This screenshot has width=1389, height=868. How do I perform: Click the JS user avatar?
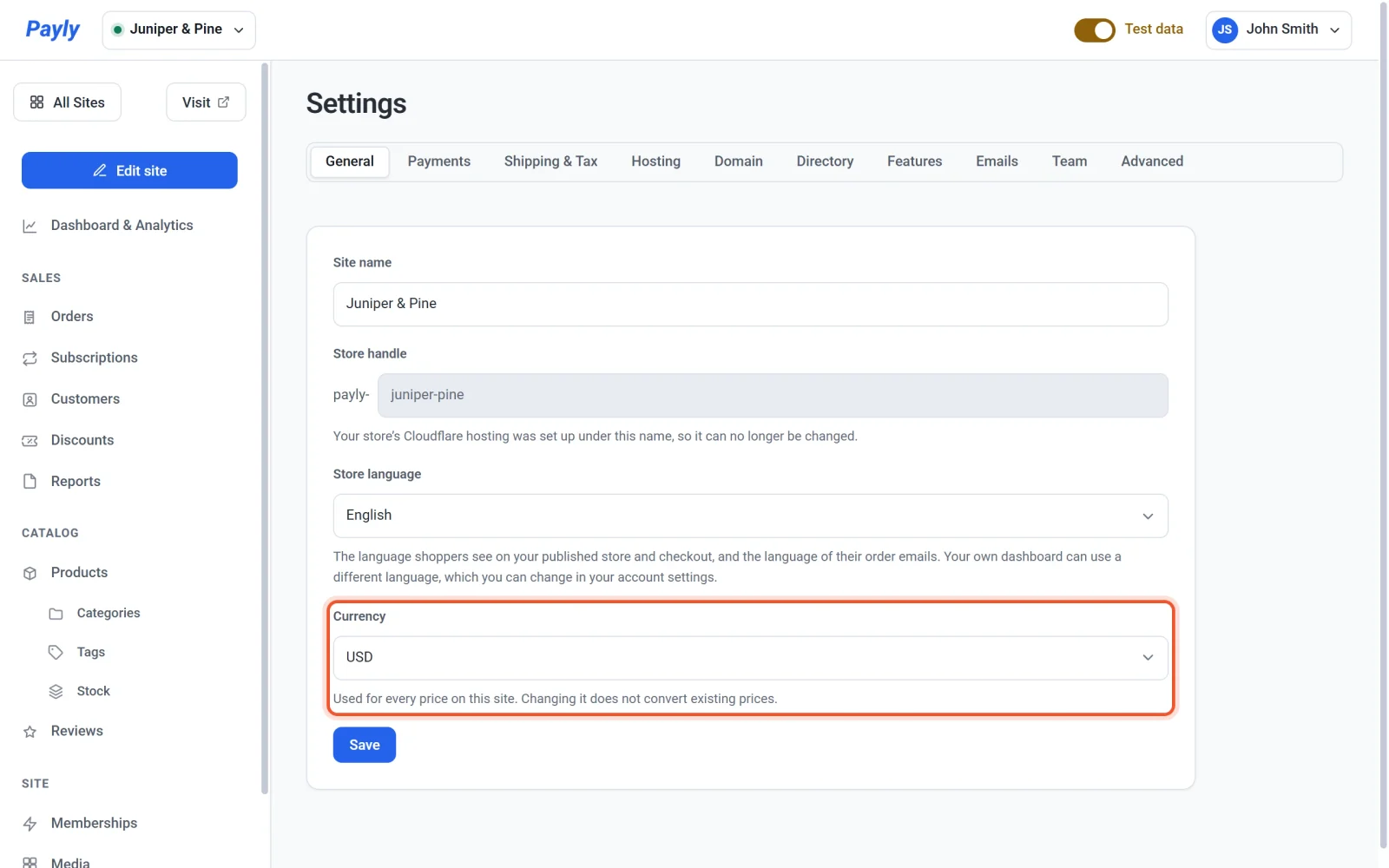tap(1225, 30)
